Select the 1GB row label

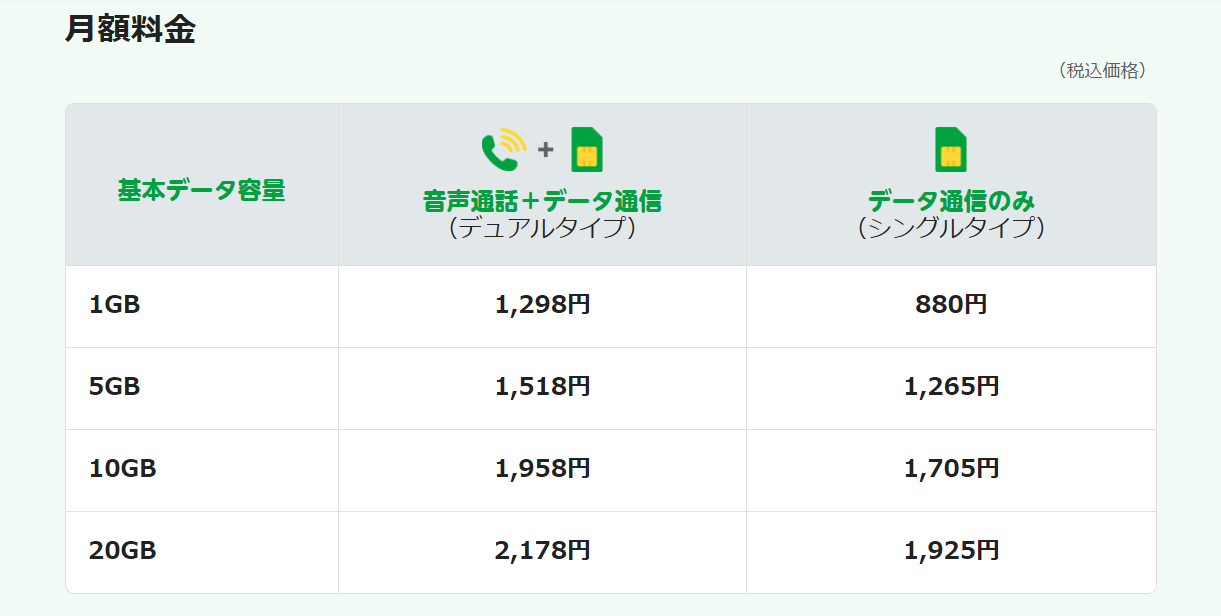114,305
